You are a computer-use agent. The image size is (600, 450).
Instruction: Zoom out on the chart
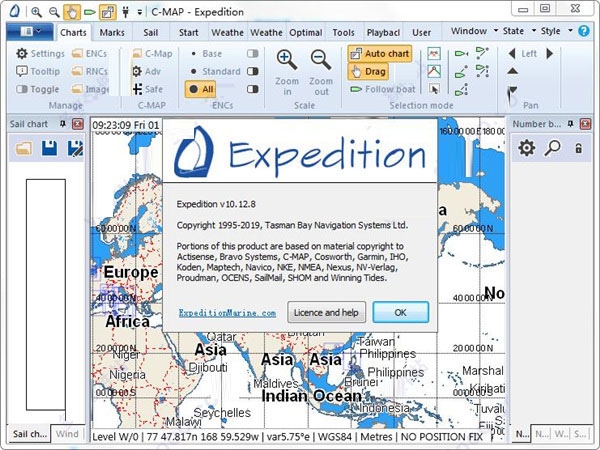321,73
